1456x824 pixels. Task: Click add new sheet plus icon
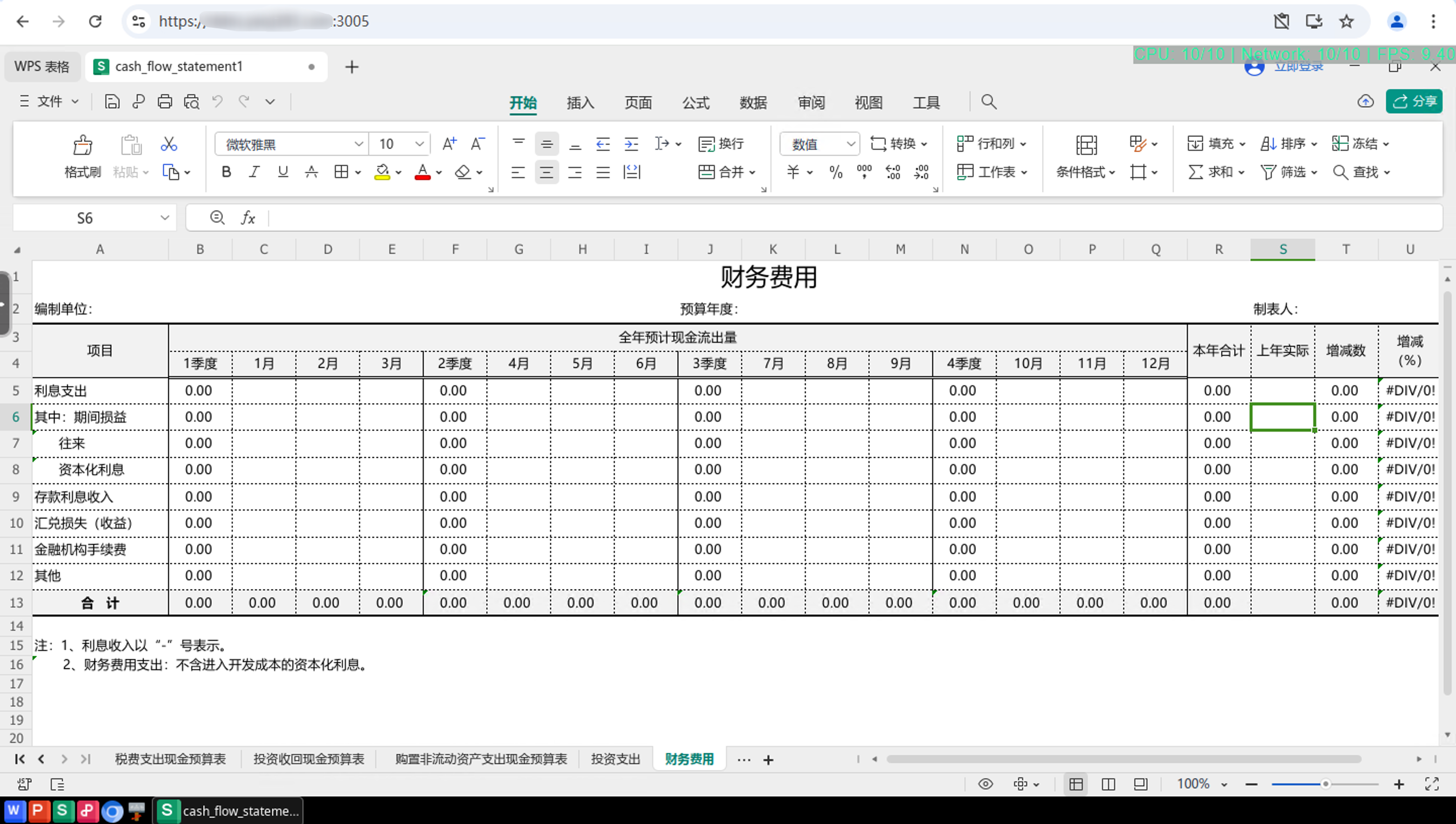point(768,759)
